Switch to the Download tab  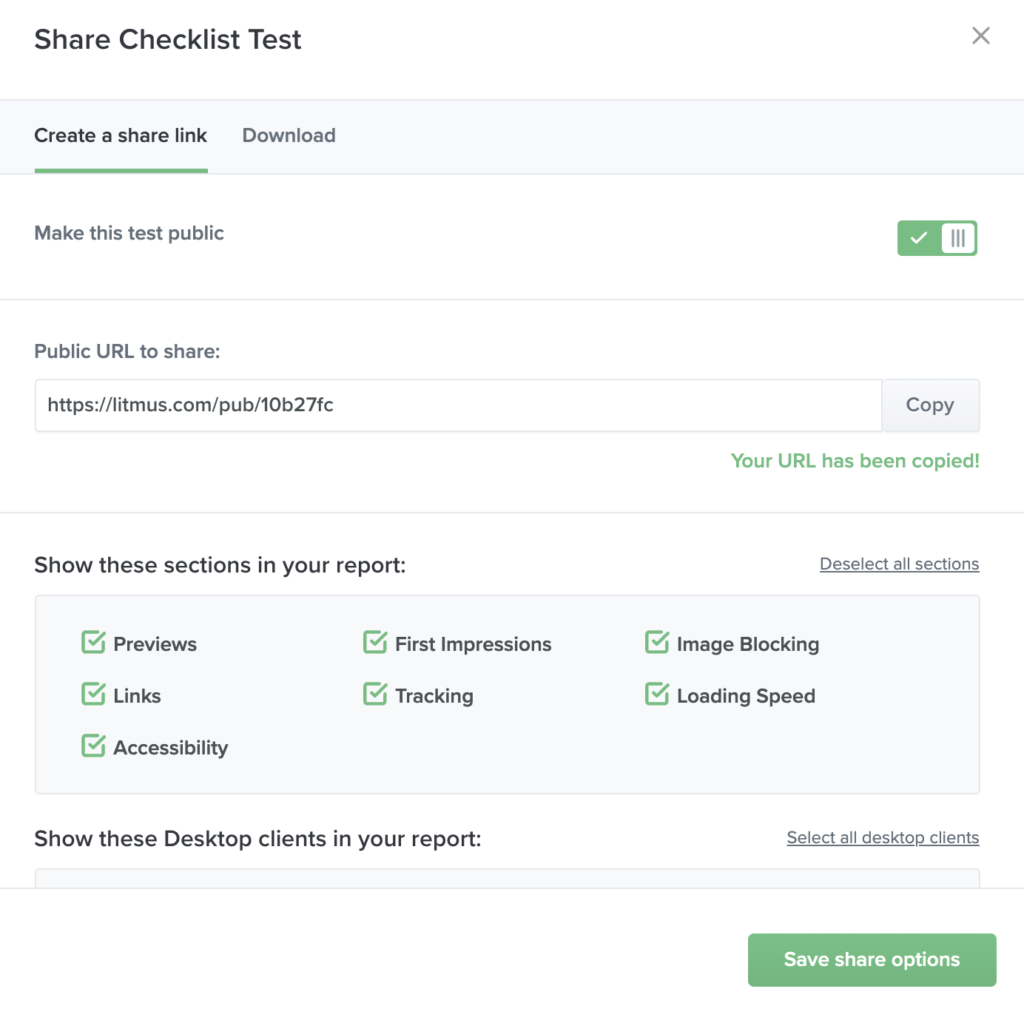point(288,135)
